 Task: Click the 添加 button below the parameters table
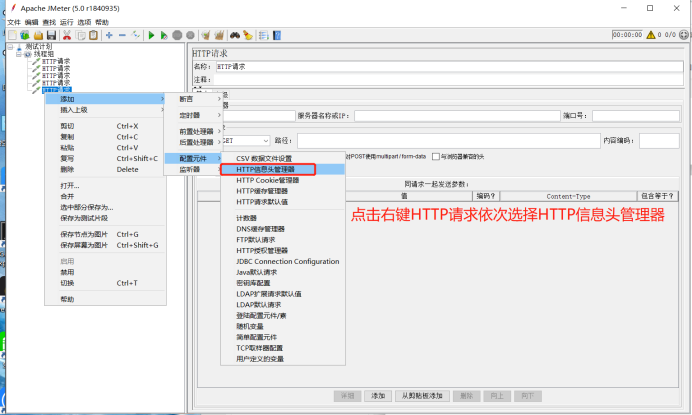click(378, 396)
